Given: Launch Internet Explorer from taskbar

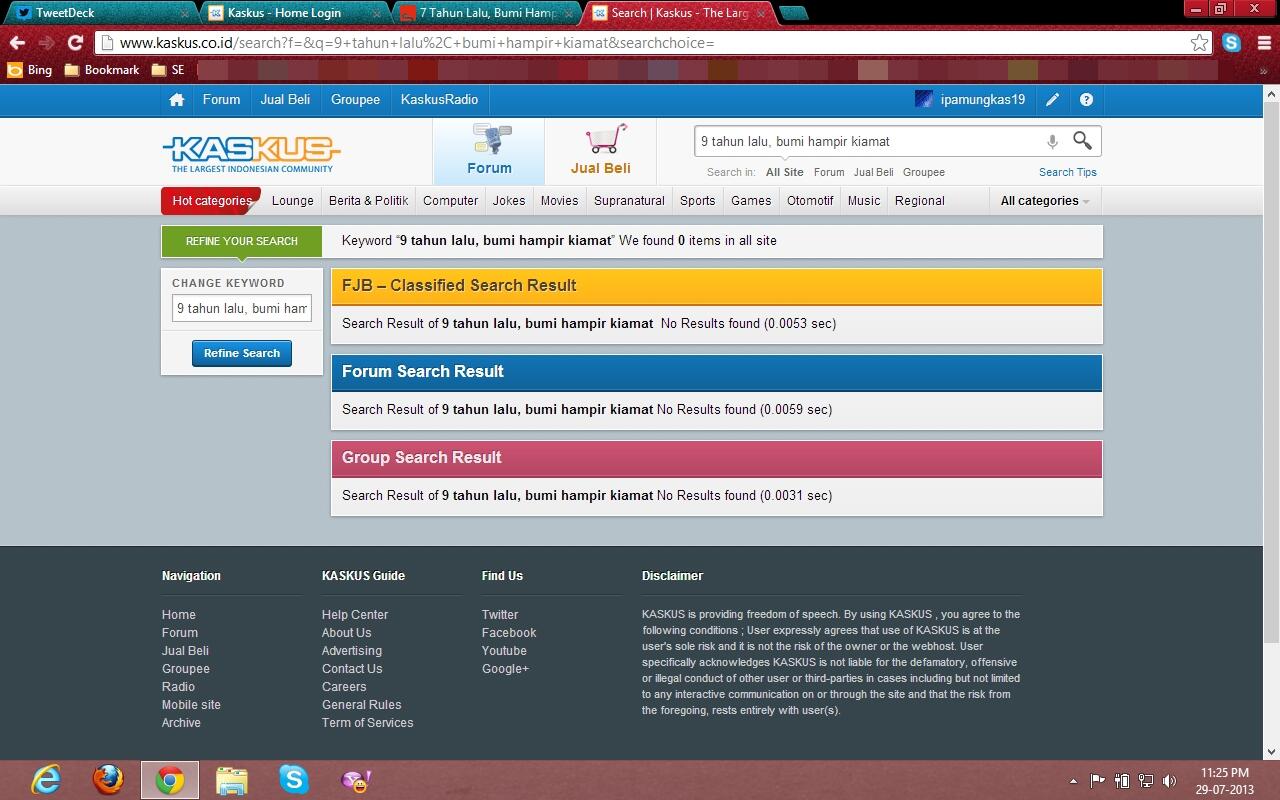Looking at the screenshot, I should [46, 779].
